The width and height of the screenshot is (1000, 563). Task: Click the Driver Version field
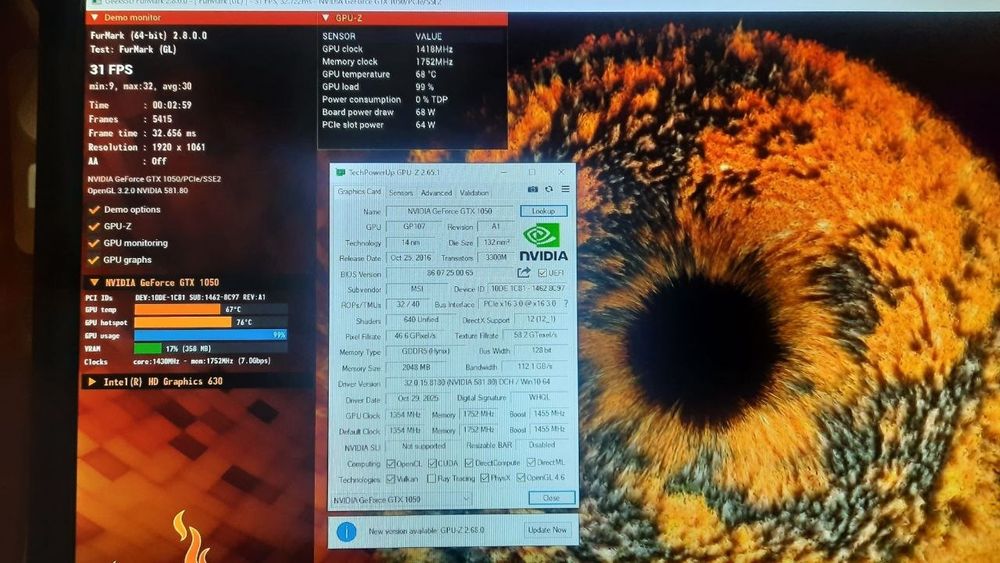477,383
